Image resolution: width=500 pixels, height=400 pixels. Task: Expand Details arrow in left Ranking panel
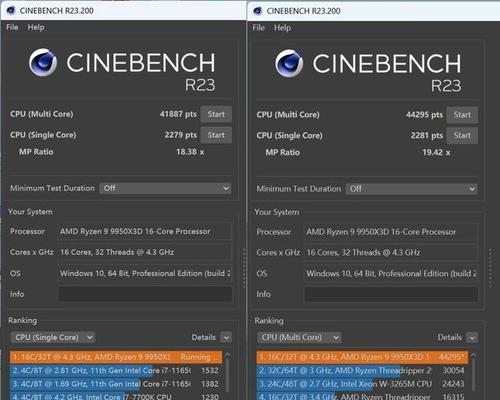click(226, 338)
